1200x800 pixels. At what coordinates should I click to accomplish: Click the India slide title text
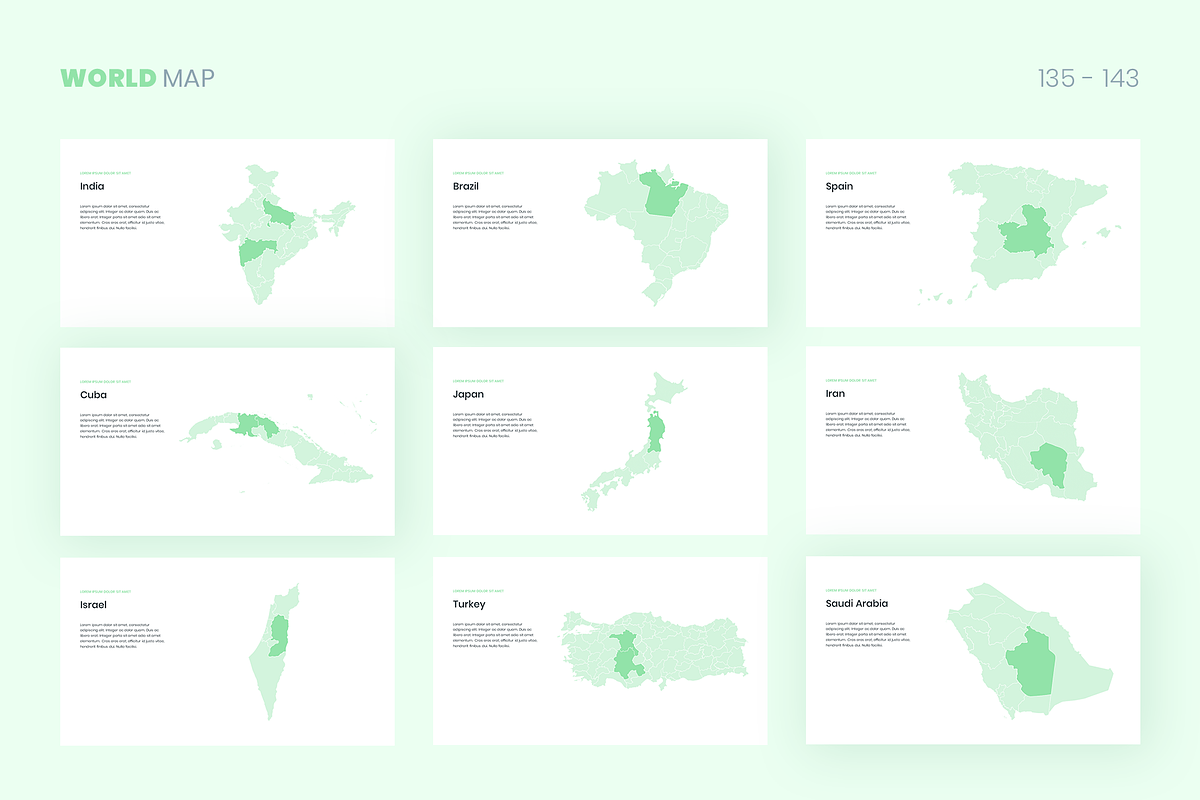92,186
